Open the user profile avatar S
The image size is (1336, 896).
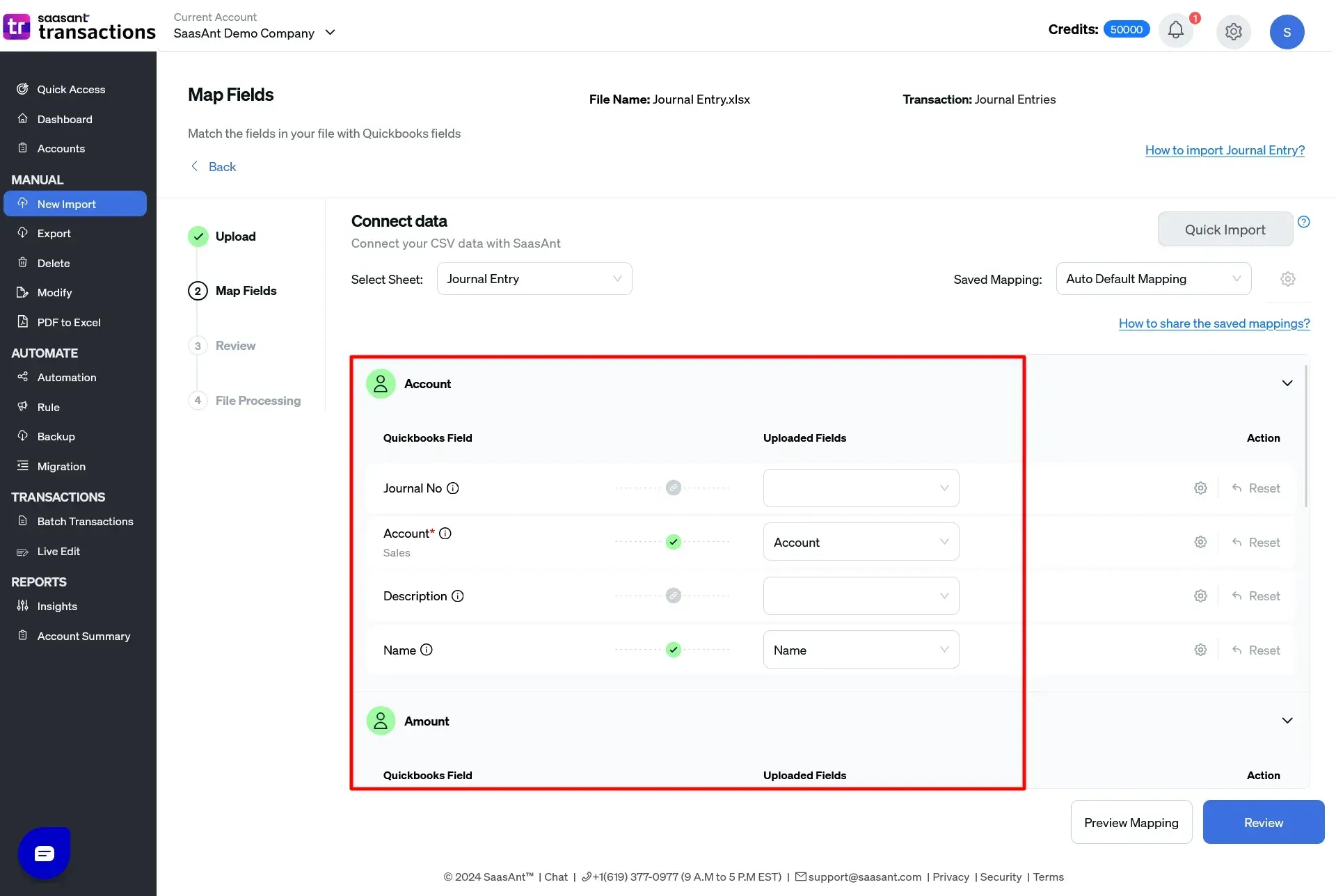click(x=1287, y=32)
